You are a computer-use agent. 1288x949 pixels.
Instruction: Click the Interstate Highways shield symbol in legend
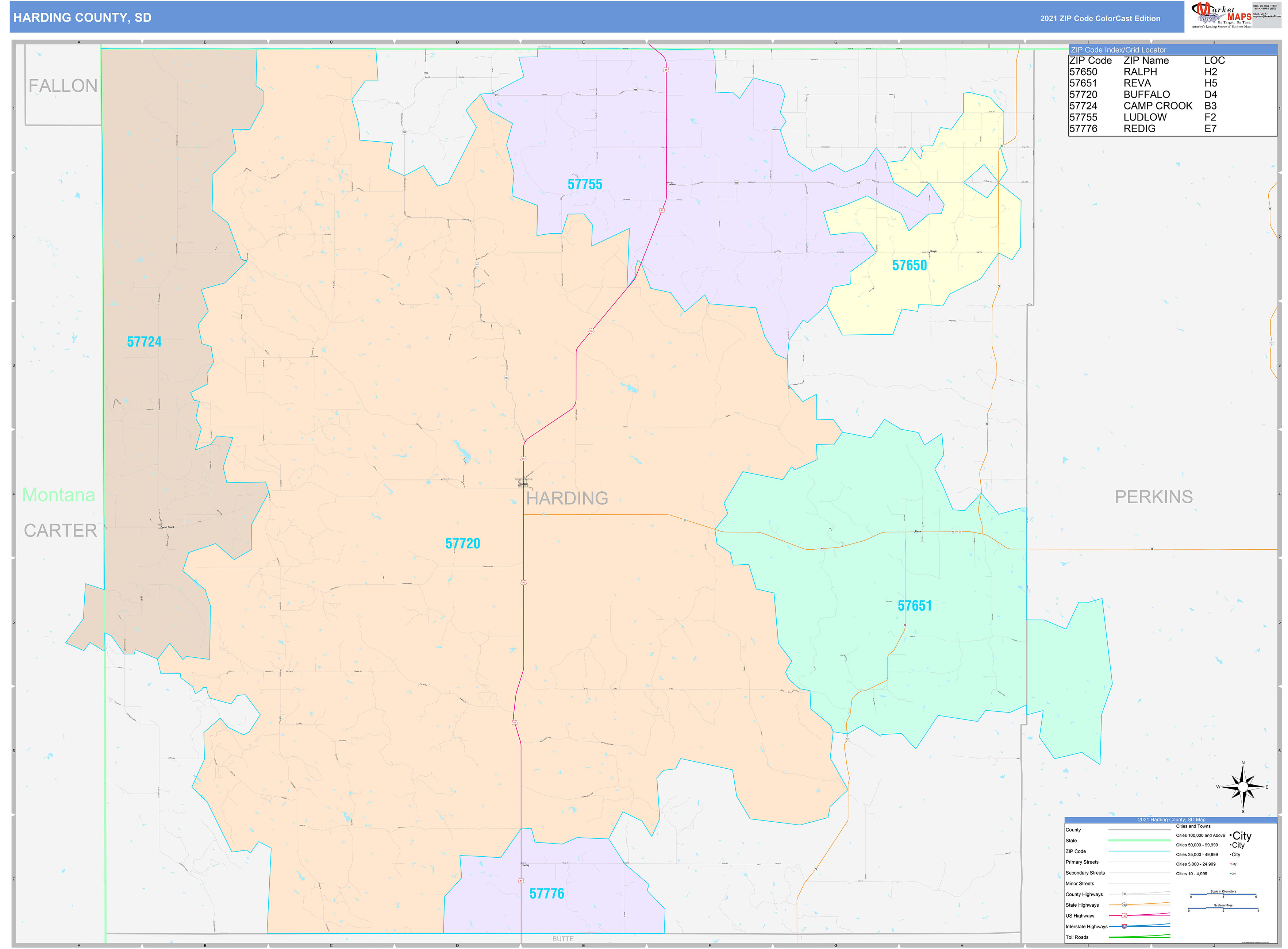pos(1124,927)
